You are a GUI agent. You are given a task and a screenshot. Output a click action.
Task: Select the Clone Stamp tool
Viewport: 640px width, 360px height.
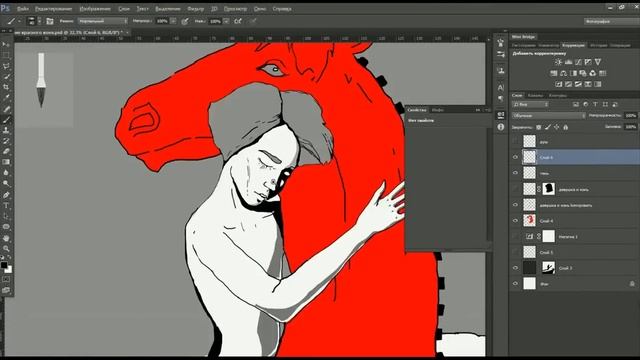click(x=6, y=130)
